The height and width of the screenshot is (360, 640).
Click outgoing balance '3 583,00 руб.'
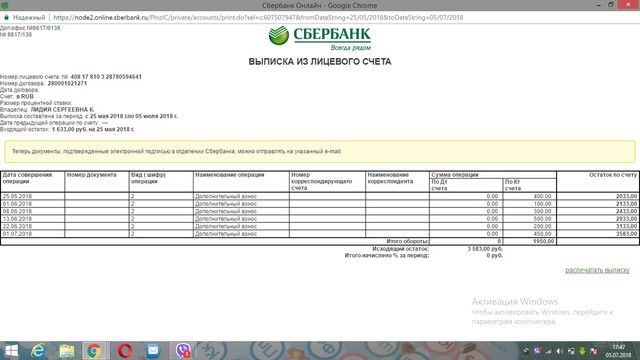(x=485, y=249)
